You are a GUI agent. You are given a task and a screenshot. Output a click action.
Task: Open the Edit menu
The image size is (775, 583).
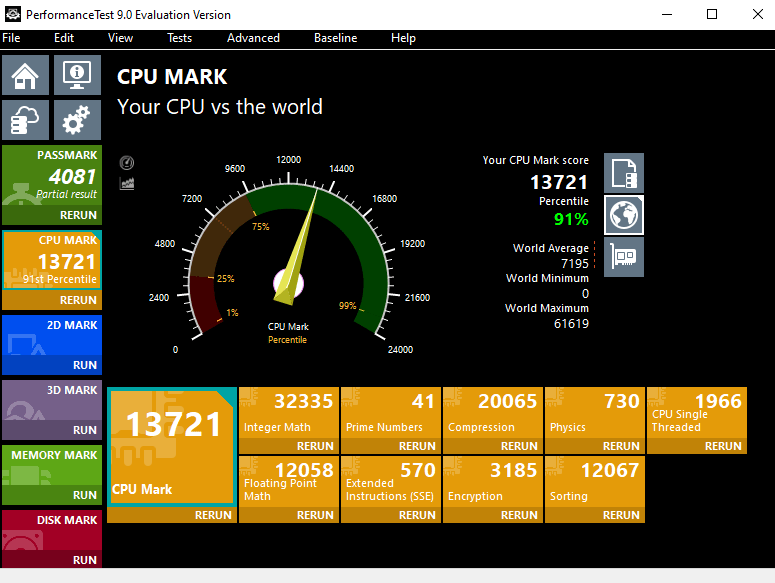point(64,38)
